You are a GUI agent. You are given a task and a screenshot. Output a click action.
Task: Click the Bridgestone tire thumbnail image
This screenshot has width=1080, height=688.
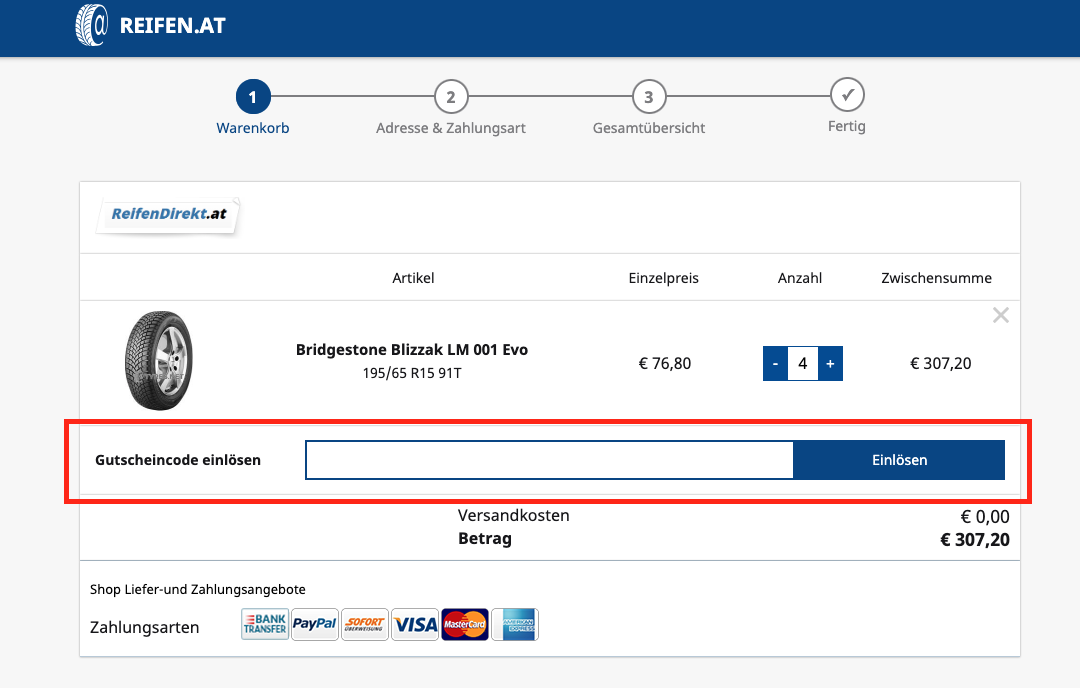(159, 360)
